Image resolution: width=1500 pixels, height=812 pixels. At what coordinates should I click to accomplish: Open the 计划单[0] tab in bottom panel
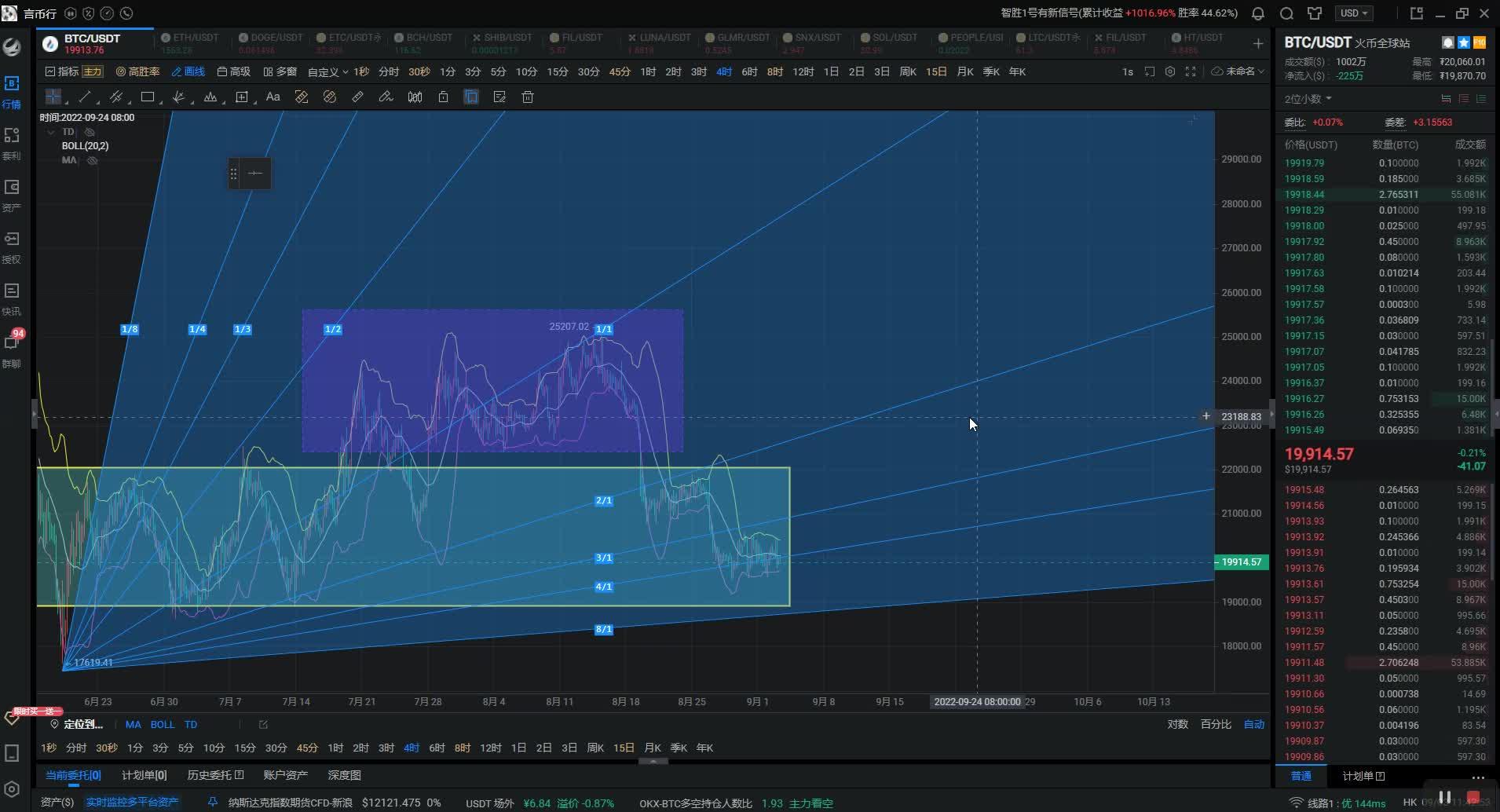[145, 775]
